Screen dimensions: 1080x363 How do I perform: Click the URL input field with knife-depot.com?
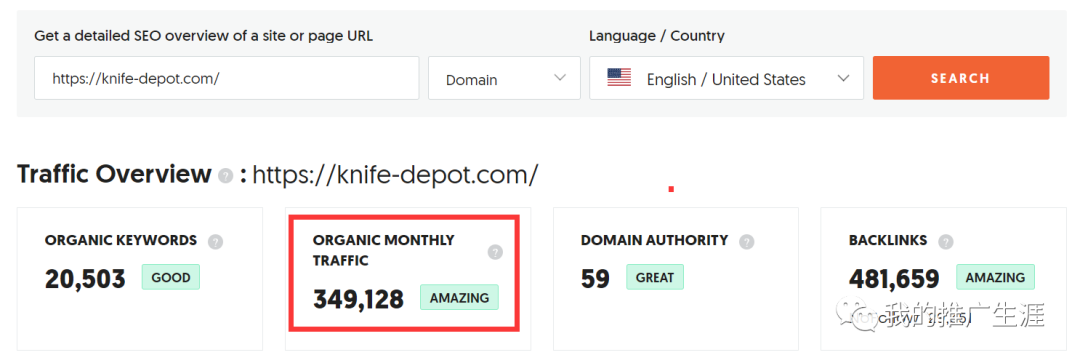[x=227, y=78]
